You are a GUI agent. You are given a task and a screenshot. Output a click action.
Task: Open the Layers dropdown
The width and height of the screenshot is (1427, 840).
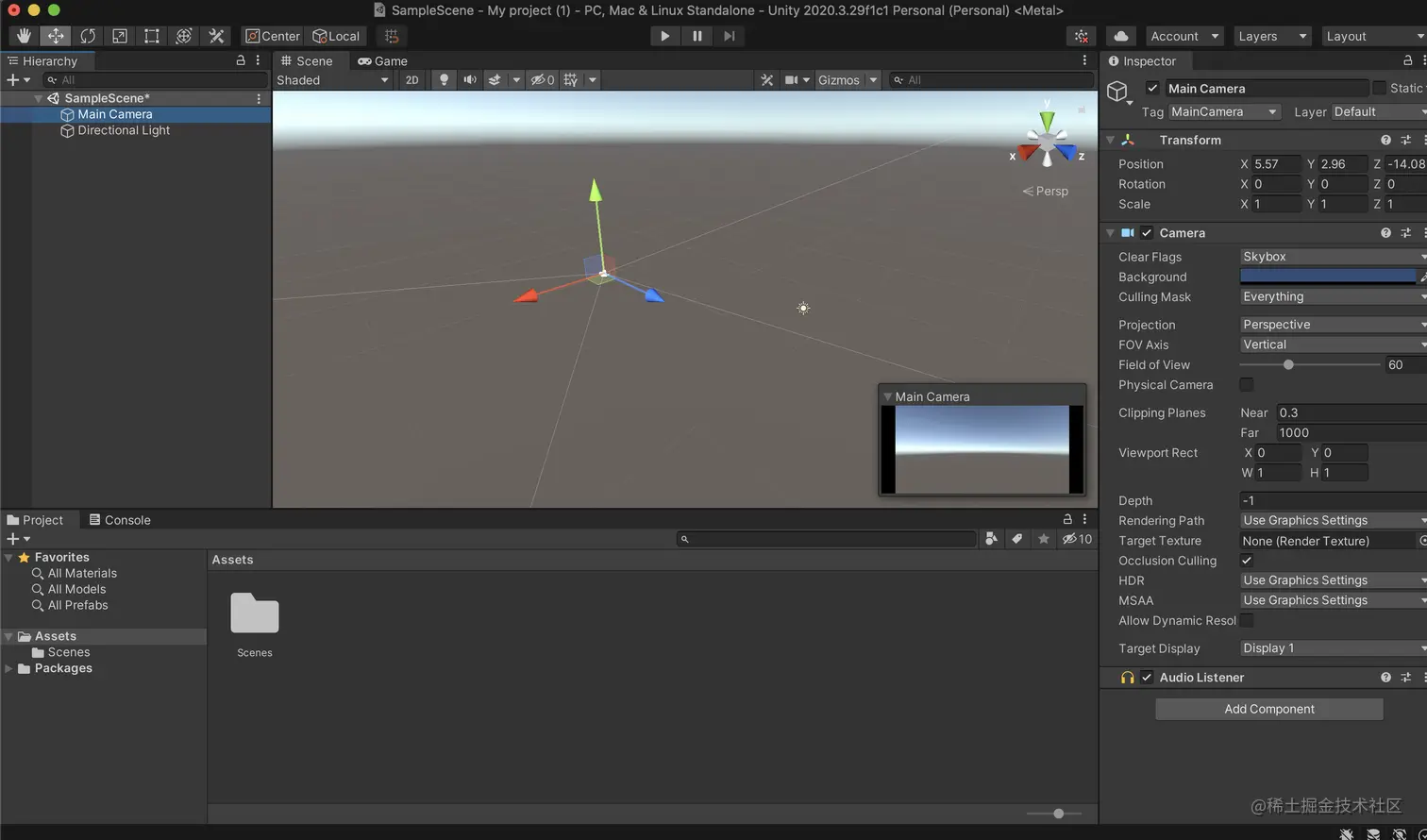click(1272, 36)
